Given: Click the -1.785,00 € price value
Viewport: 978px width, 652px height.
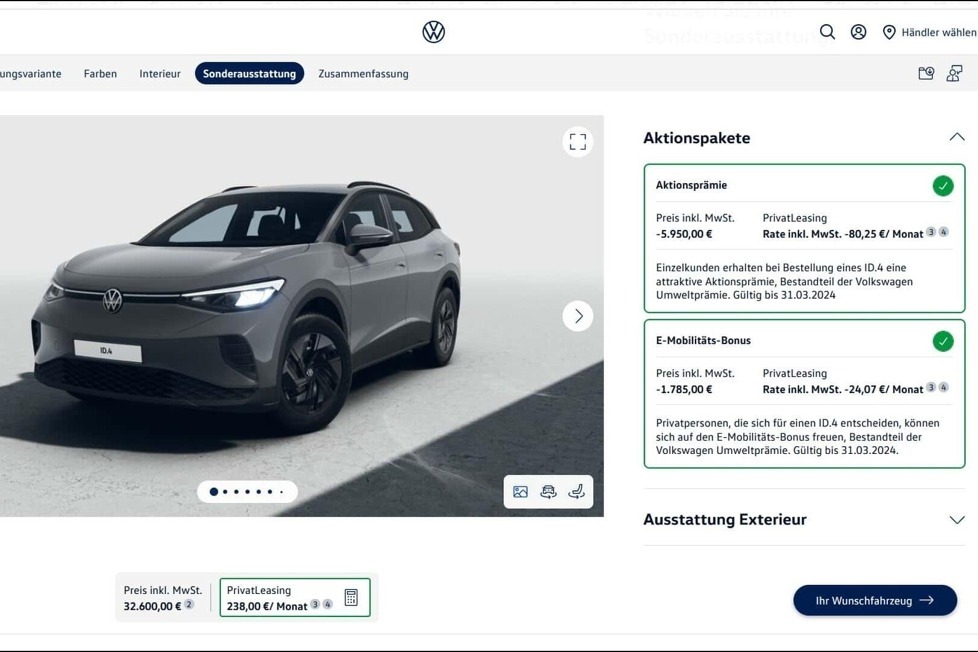Looking at the screenshot, I should [684, 389].
